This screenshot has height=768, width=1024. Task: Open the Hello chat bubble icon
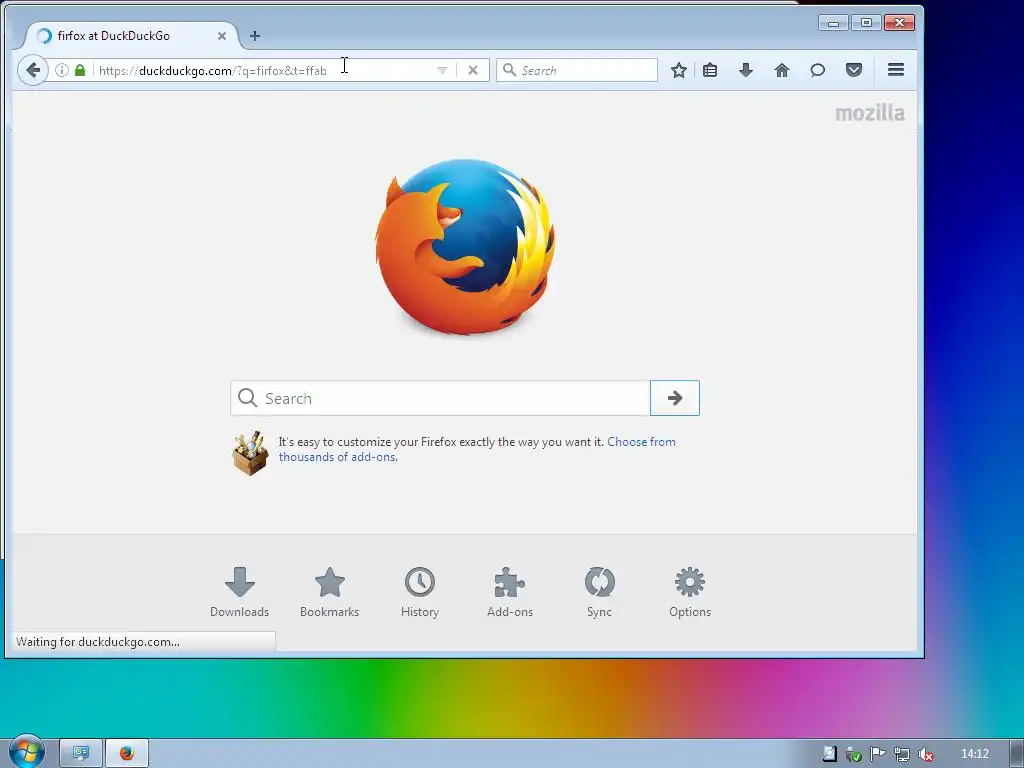click(818, 70)
